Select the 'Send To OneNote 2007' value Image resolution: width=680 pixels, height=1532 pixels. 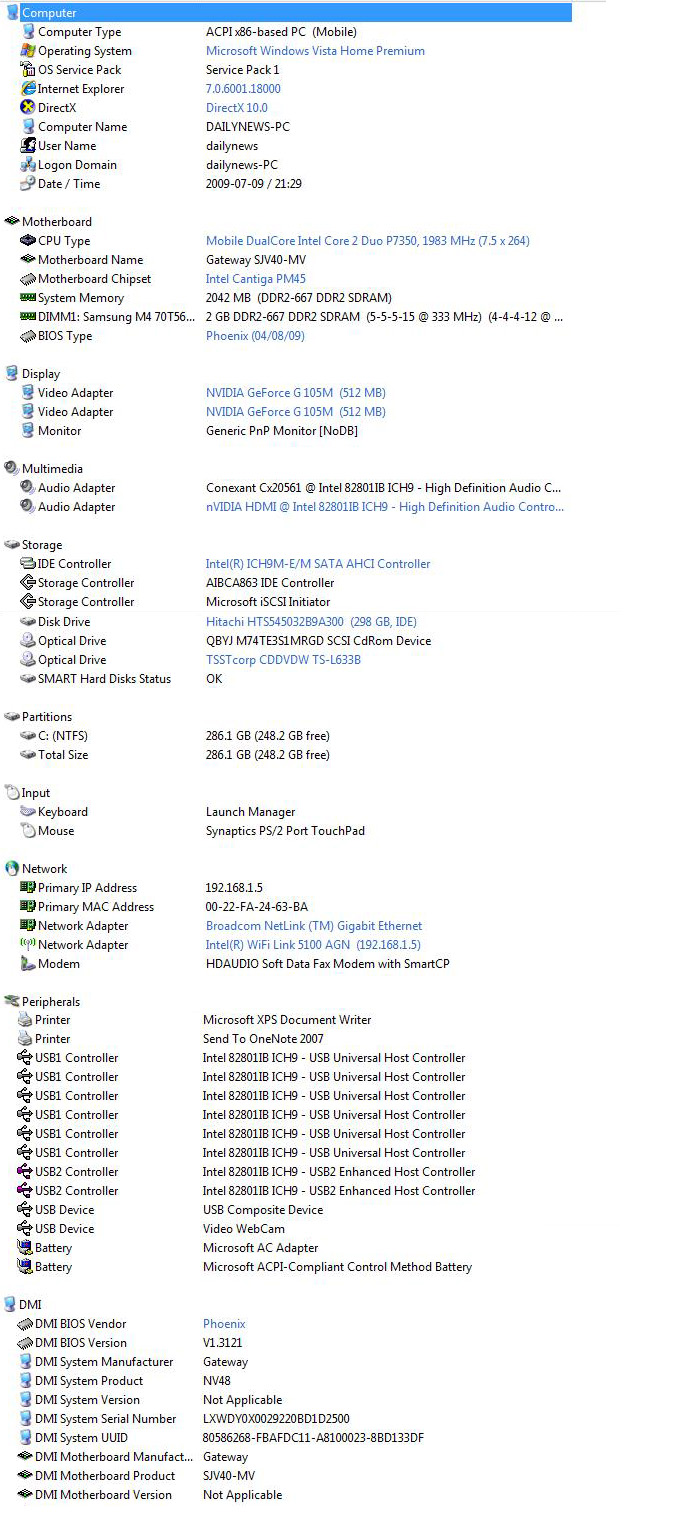click(264, 1039)
